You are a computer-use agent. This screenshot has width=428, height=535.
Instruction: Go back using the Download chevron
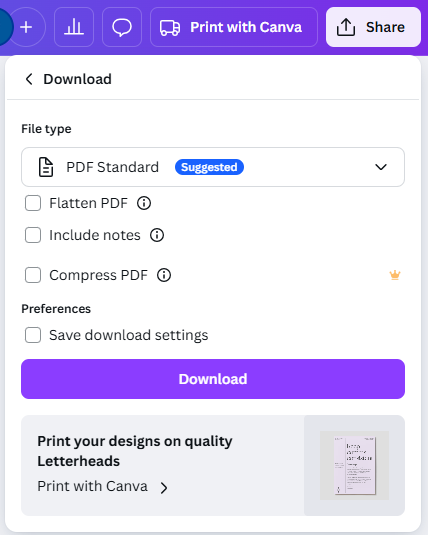coord(29,79)
